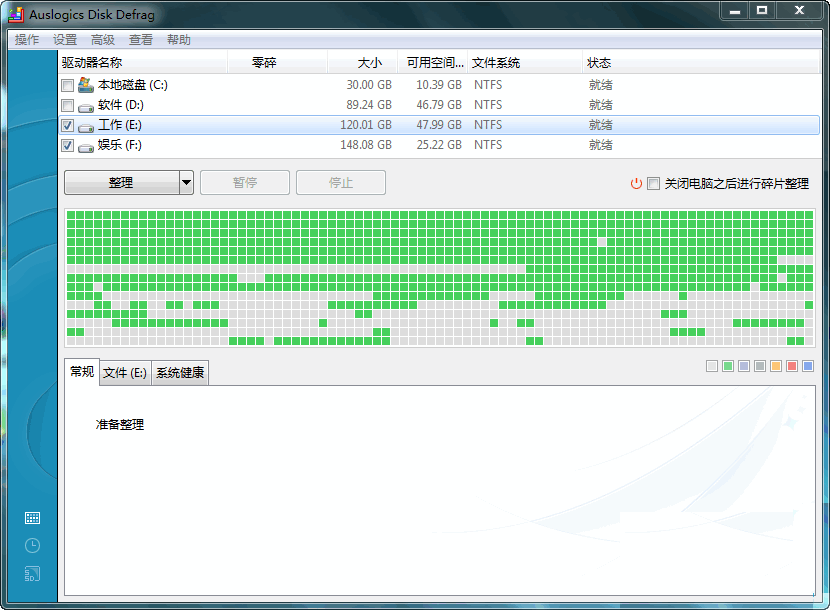The height and width of the screenshot is (610, 830).
Task: Enable 关闭电脑之后进行碎片整理 checkbox
Action: click(654, 184)
